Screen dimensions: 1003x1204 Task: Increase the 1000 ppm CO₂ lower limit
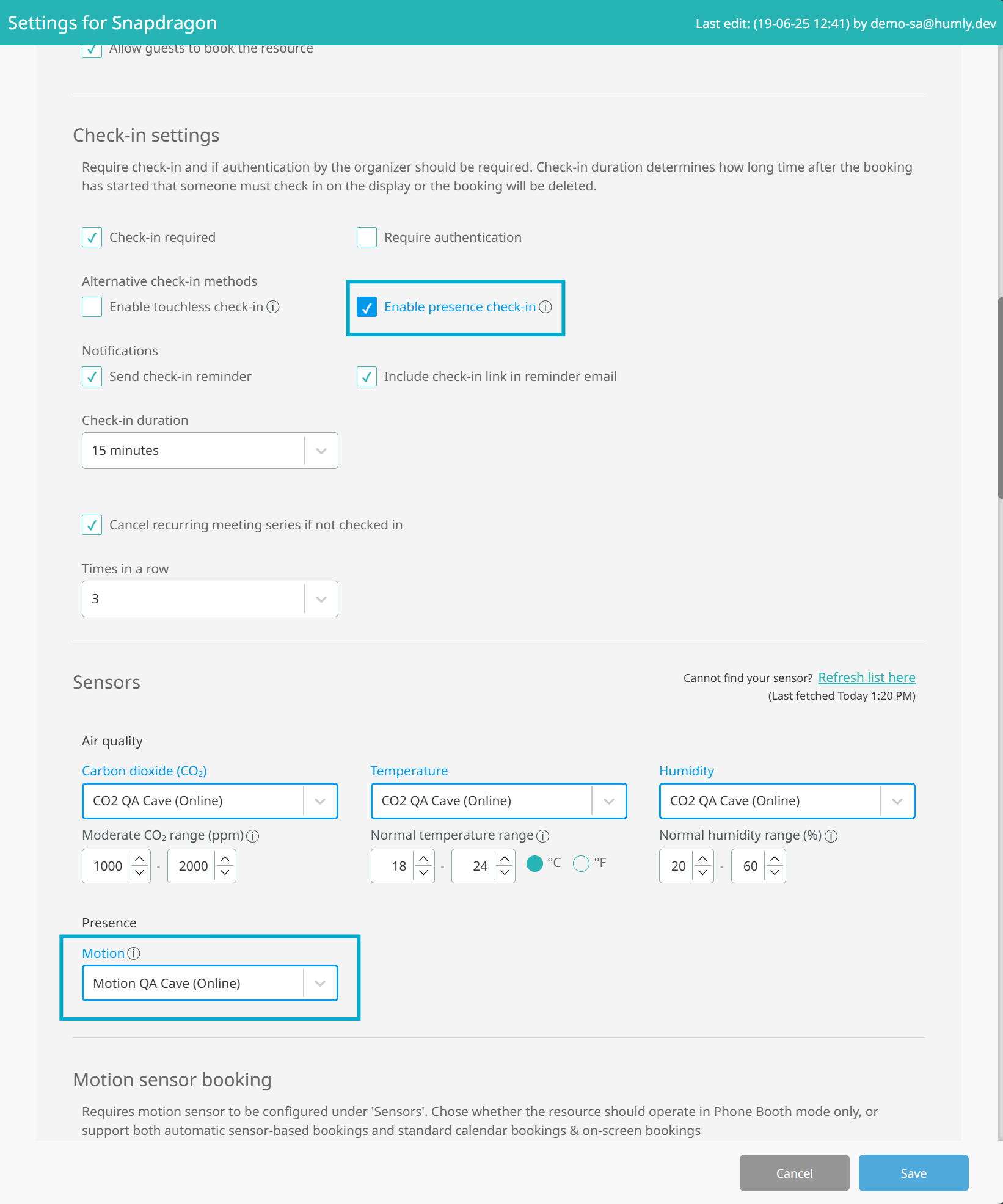(140, 859)
